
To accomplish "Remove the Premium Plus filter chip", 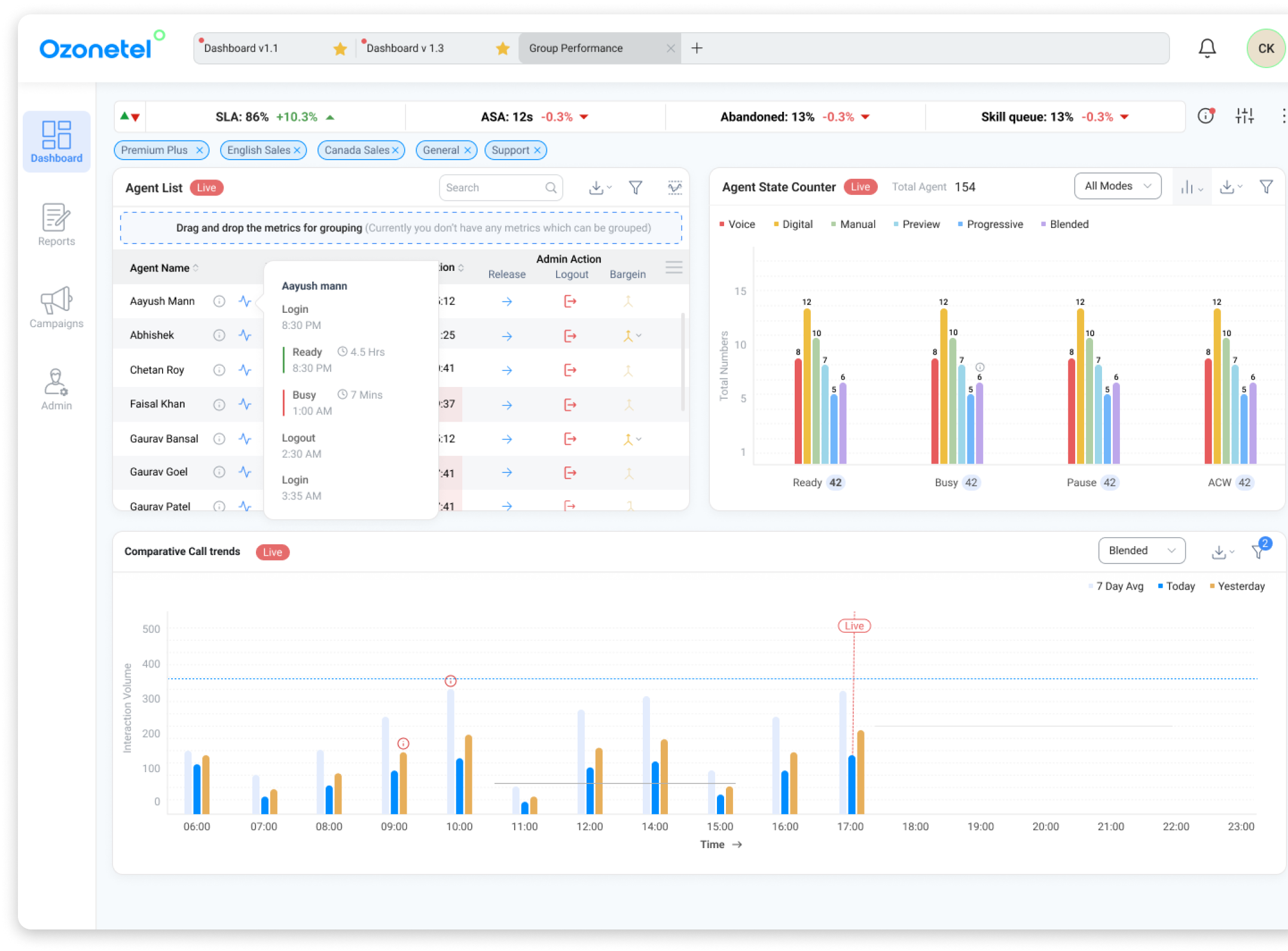I will pos(200,150).
